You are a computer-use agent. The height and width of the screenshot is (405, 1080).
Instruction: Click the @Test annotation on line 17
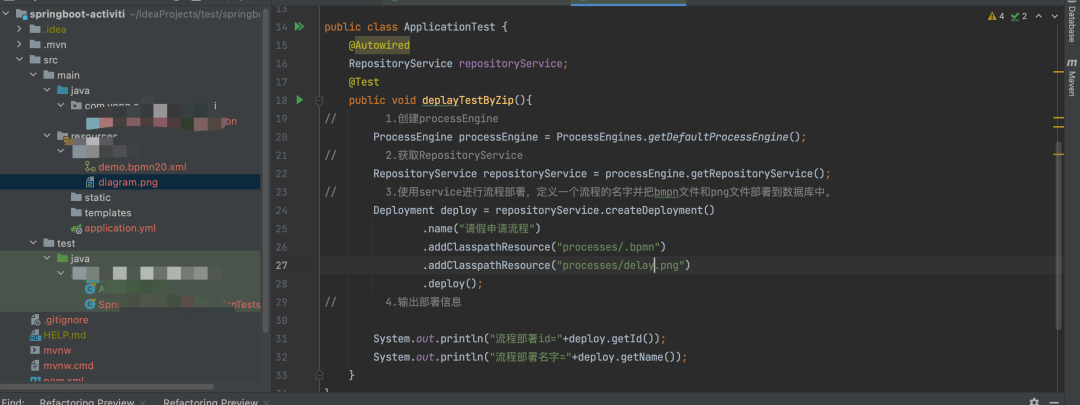(x=364, y=82)
